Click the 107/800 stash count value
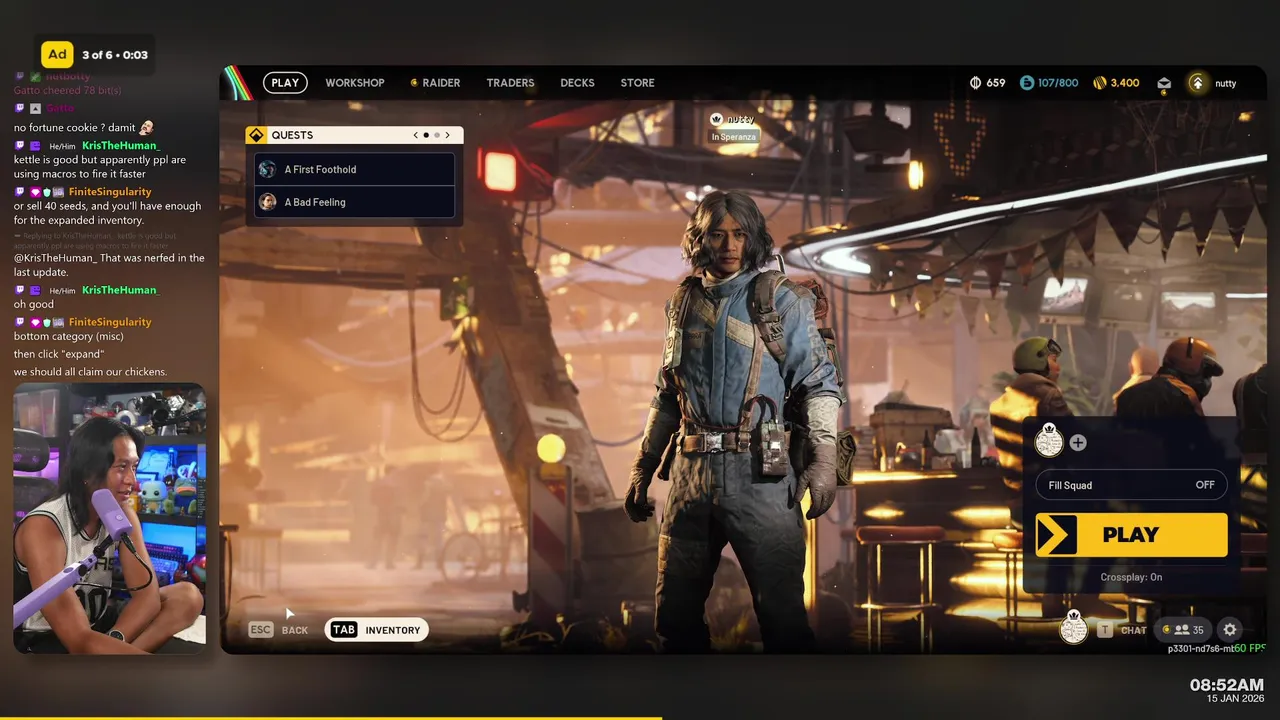The image size is (1280, 720). pos(1058,83)
